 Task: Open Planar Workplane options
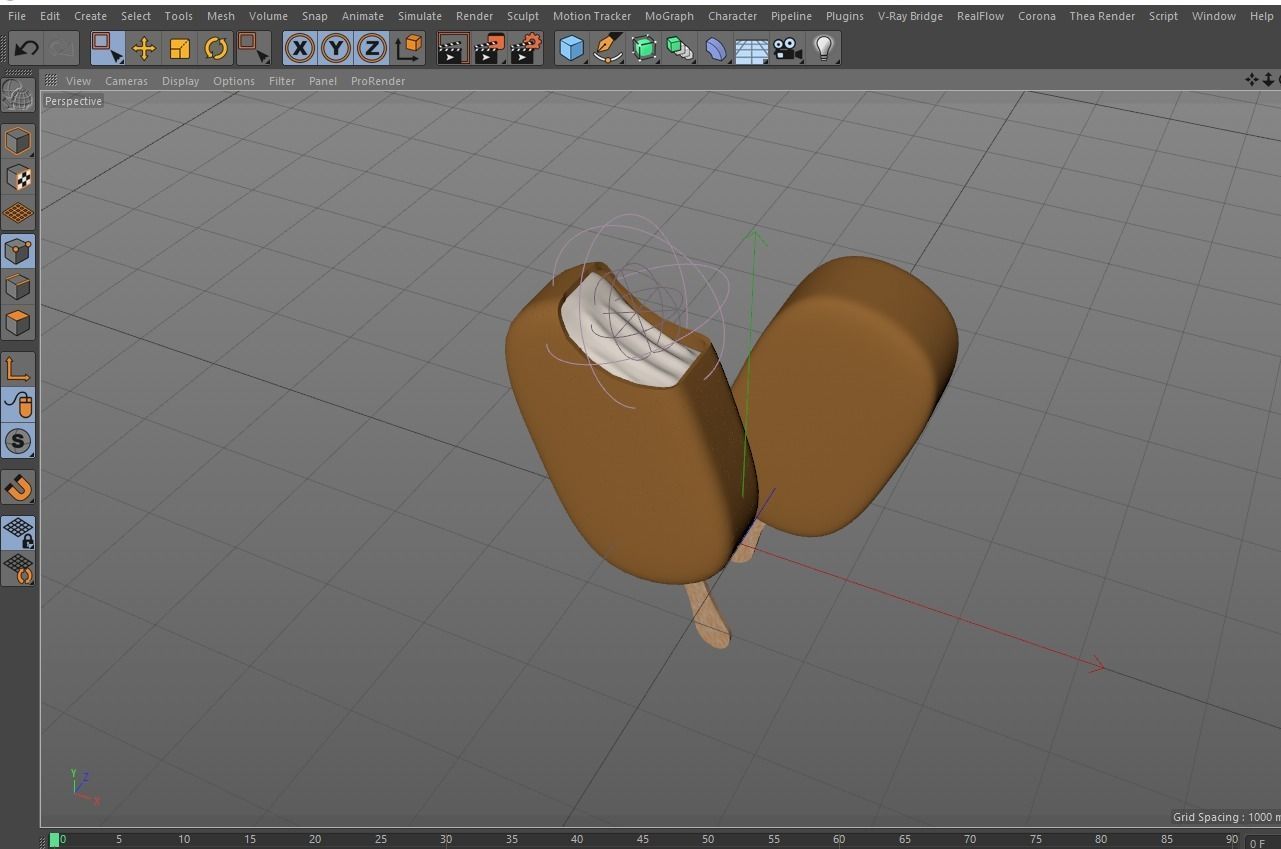tap(18, 569)
